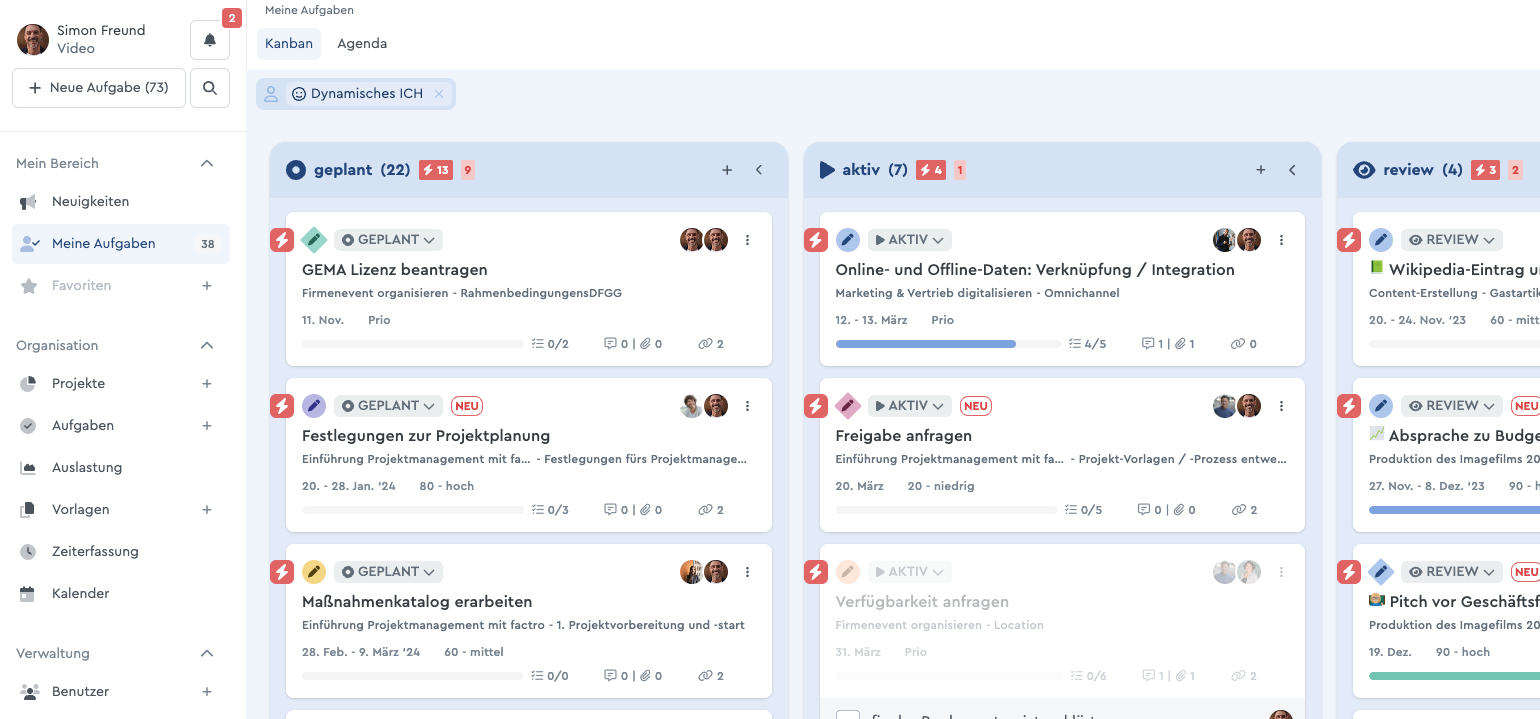Open AKTIV status dropdown on Online- und Offline-Daten
1540x719 pixels.
pyautogui.click(x=910, y=240)
